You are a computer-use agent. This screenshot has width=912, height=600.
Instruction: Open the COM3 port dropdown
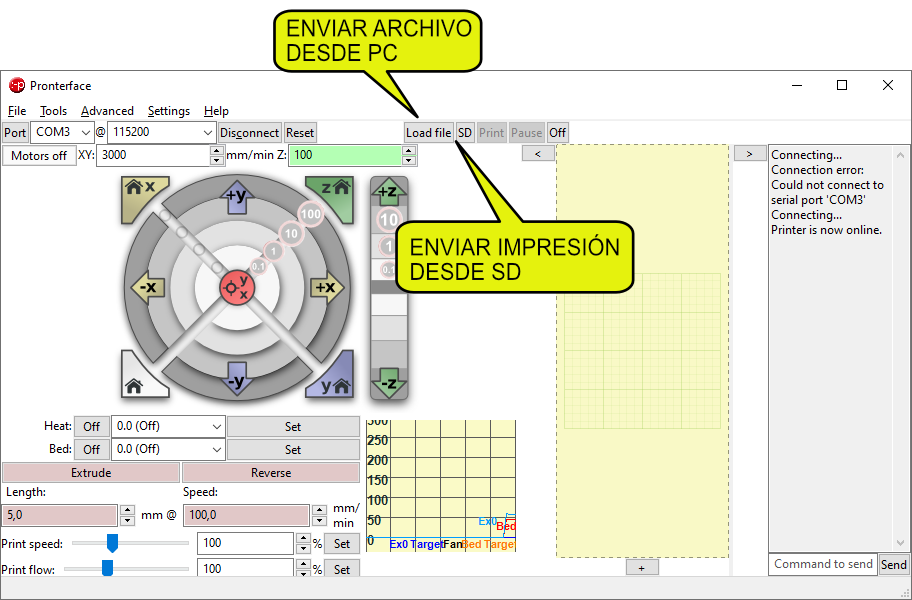[62, 133]
